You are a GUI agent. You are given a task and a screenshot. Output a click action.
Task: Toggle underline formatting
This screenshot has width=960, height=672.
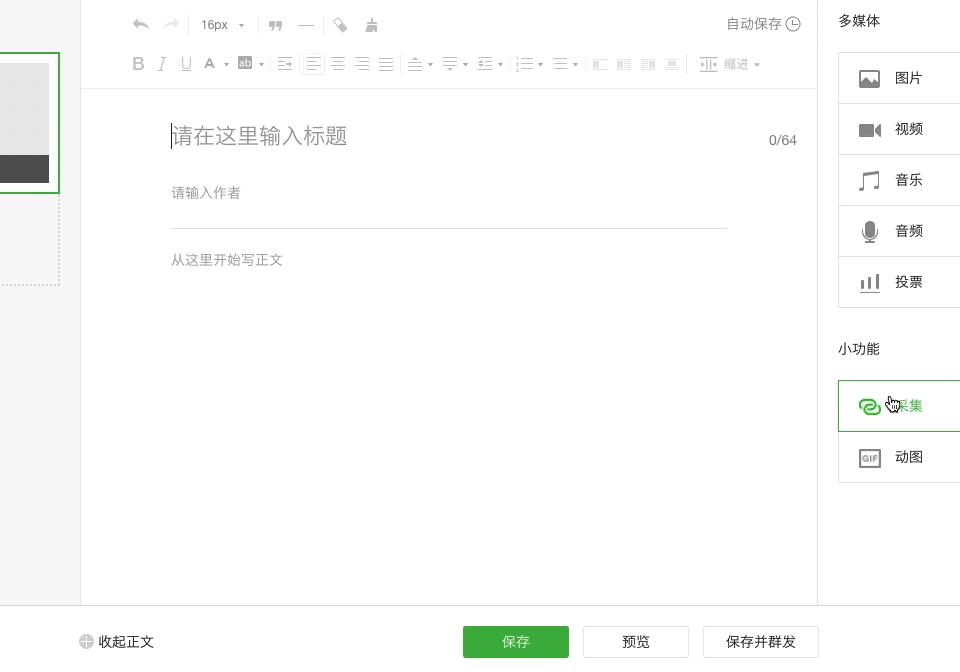tap(186, 64)
